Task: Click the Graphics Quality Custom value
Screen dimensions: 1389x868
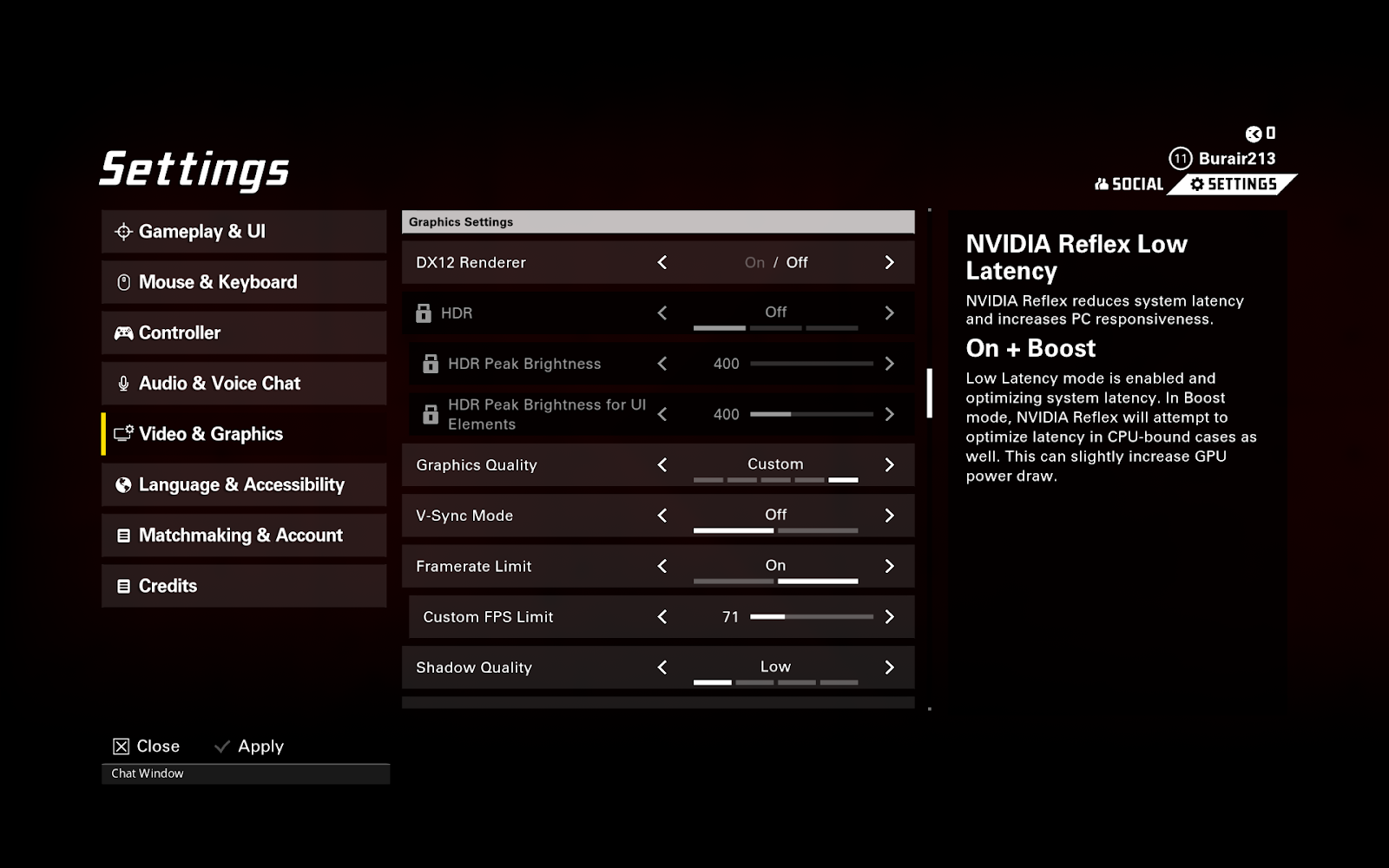Action: (775, 464)
